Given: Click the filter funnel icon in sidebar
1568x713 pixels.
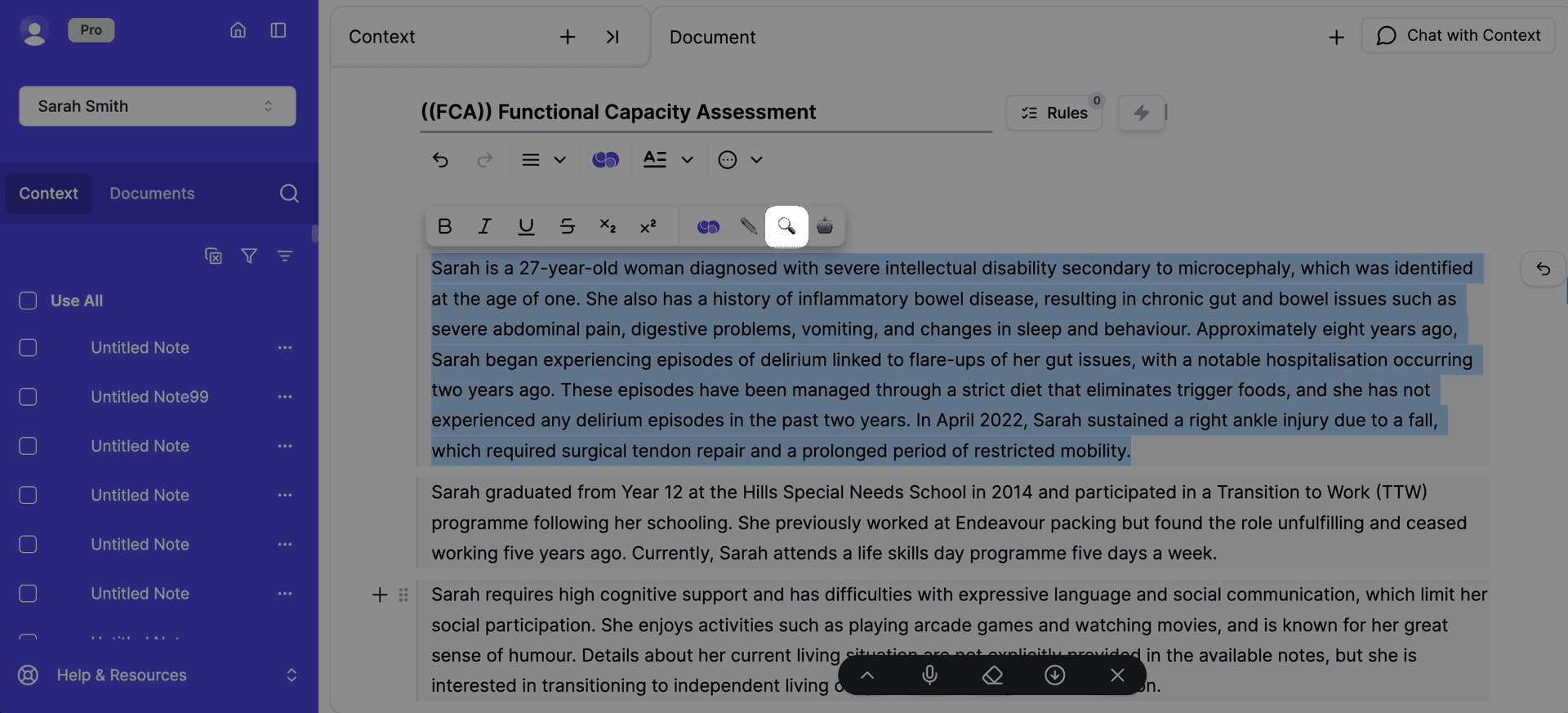Looking at the screenshot, I should (x=249, y=256).
